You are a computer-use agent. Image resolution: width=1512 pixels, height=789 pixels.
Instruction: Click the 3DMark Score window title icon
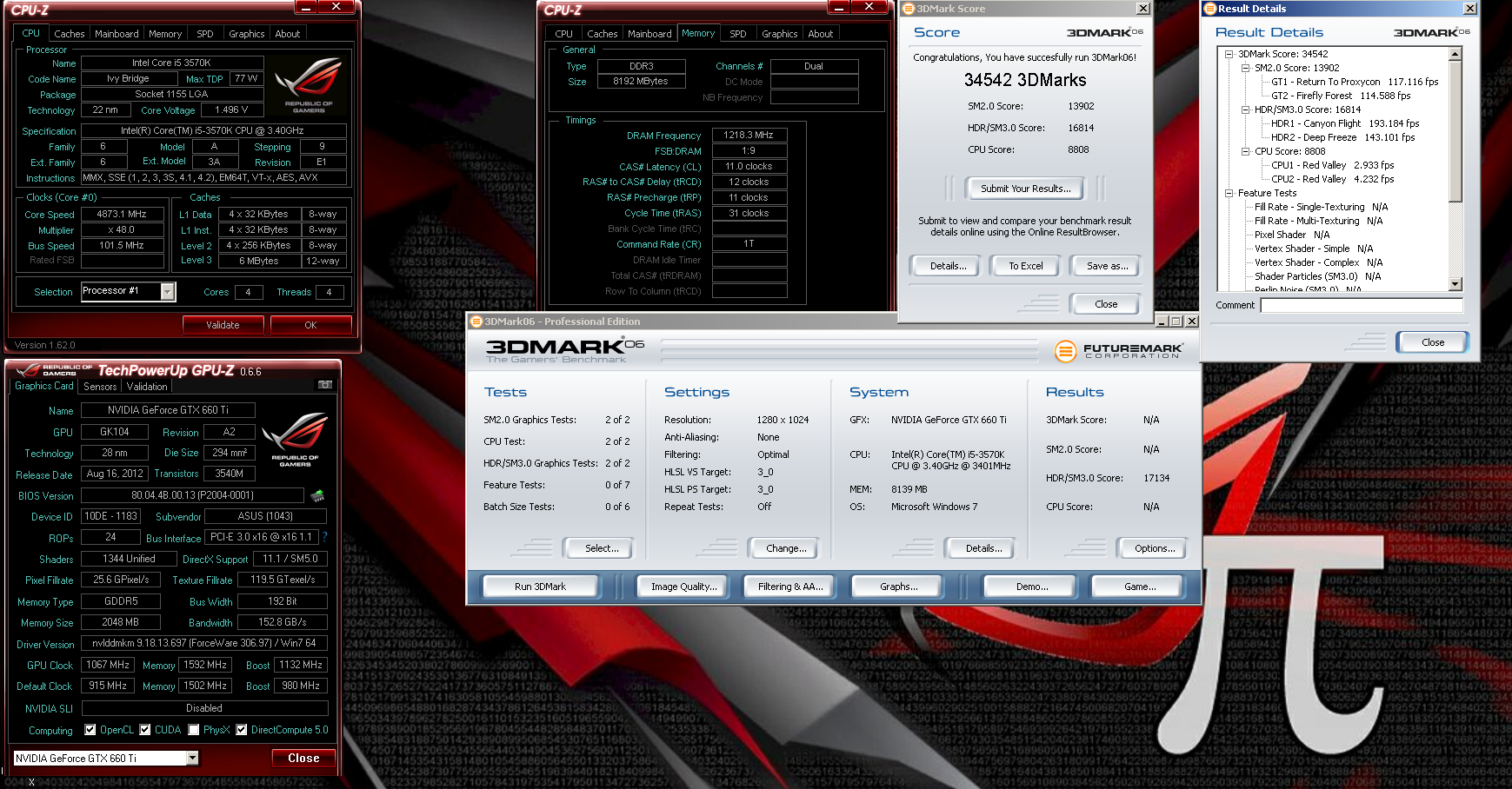[x=909, y=9]
